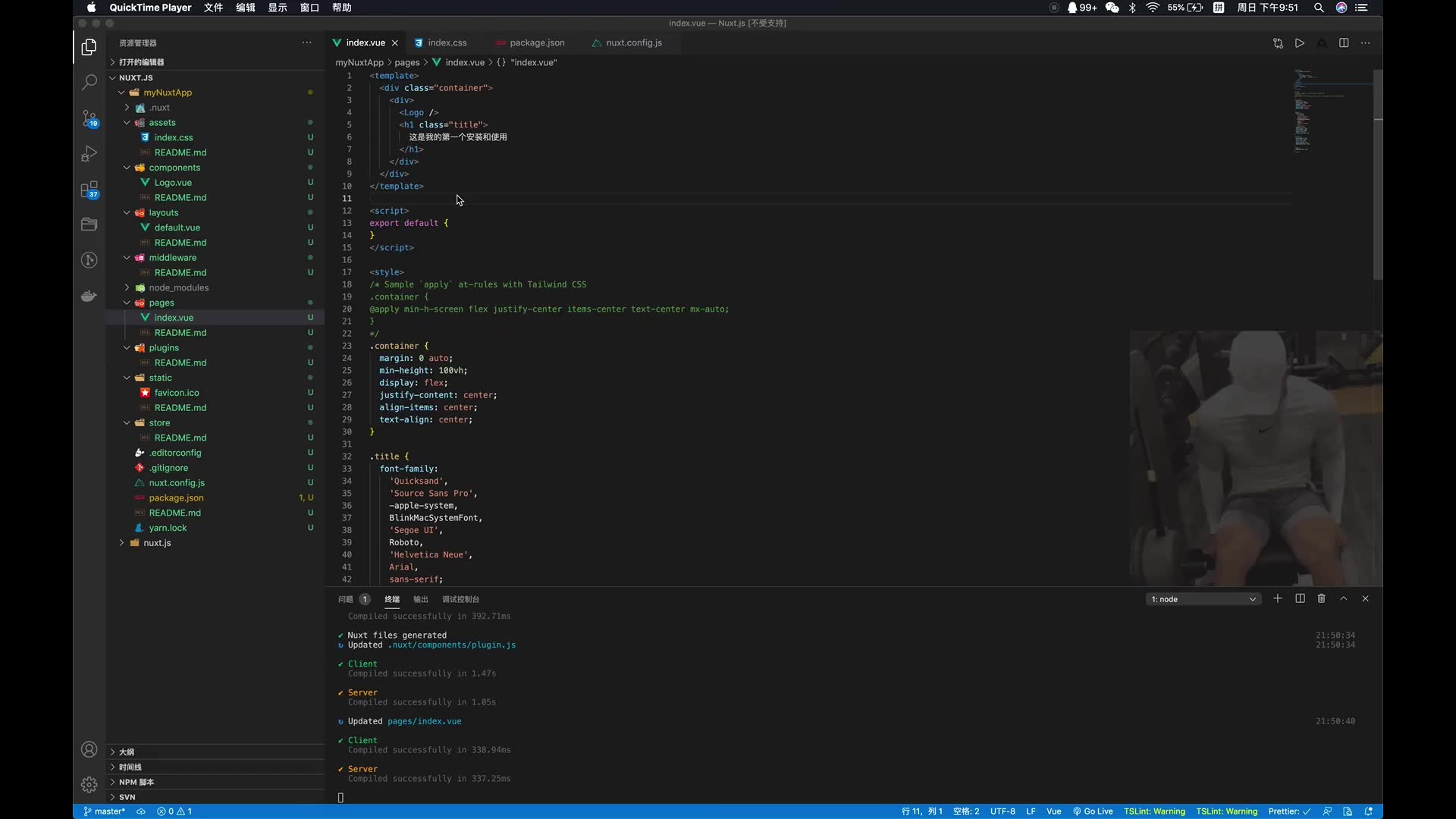
Task: Open the Run and Debug view
Action: 89,153
